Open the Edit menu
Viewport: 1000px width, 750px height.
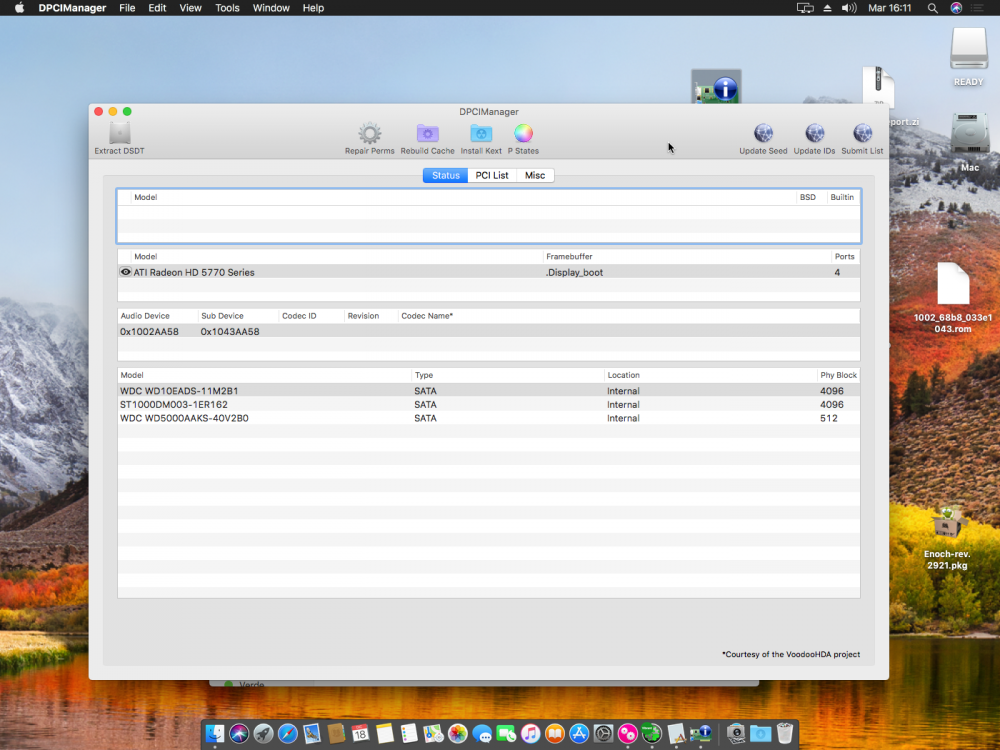click(x=157, y=8)
